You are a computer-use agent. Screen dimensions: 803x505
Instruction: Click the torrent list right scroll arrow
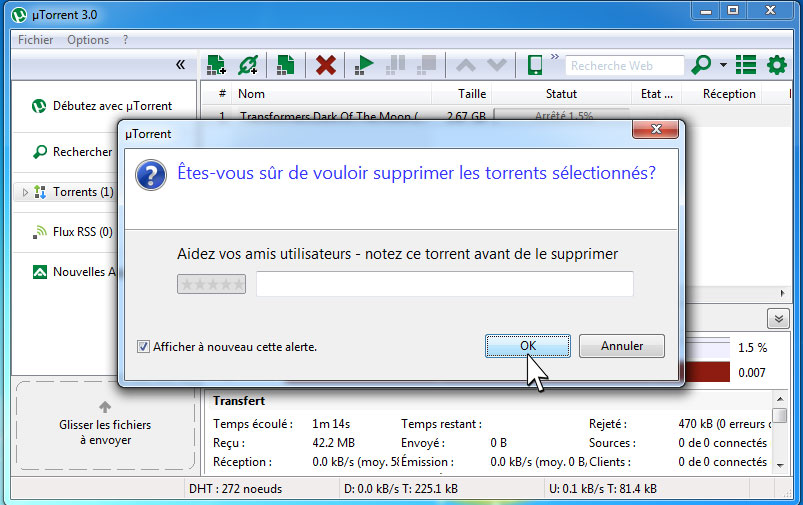pos(782,293)
